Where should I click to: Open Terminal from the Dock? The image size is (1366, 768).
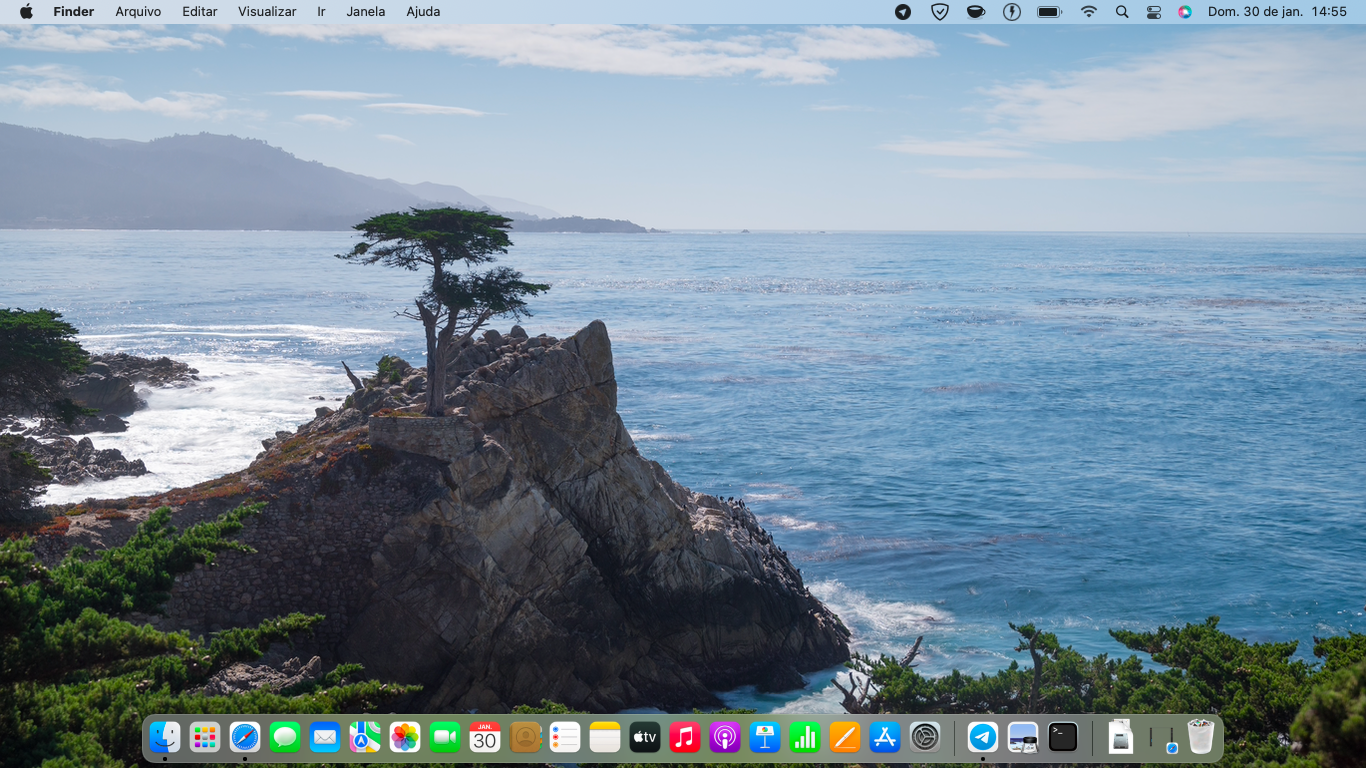coord(1063,738)
